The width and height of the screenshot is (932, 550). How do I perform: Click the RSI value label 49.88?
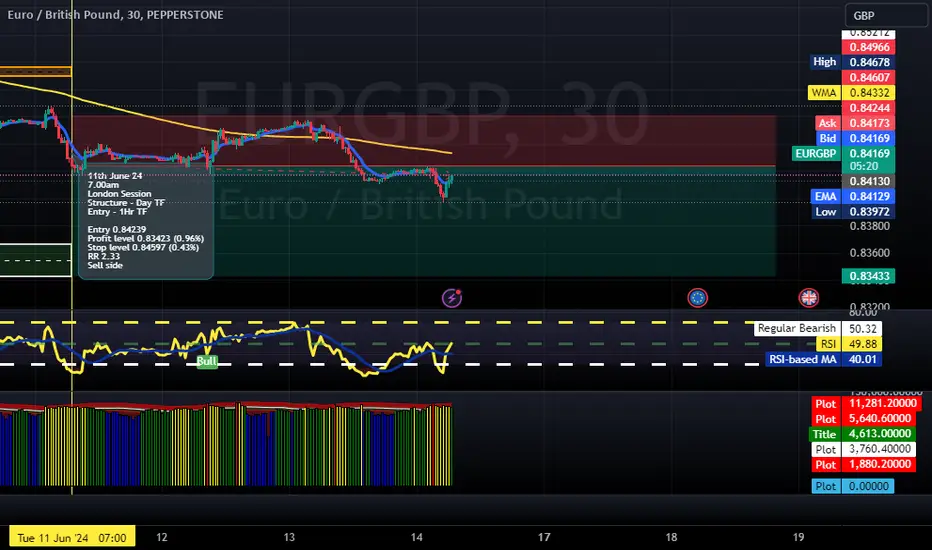coord(848,344)
